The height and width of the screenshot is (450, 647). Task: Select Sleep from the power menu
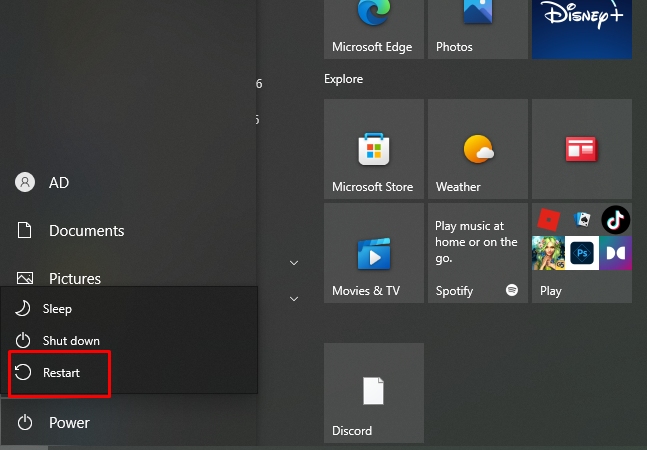point(57,309)
